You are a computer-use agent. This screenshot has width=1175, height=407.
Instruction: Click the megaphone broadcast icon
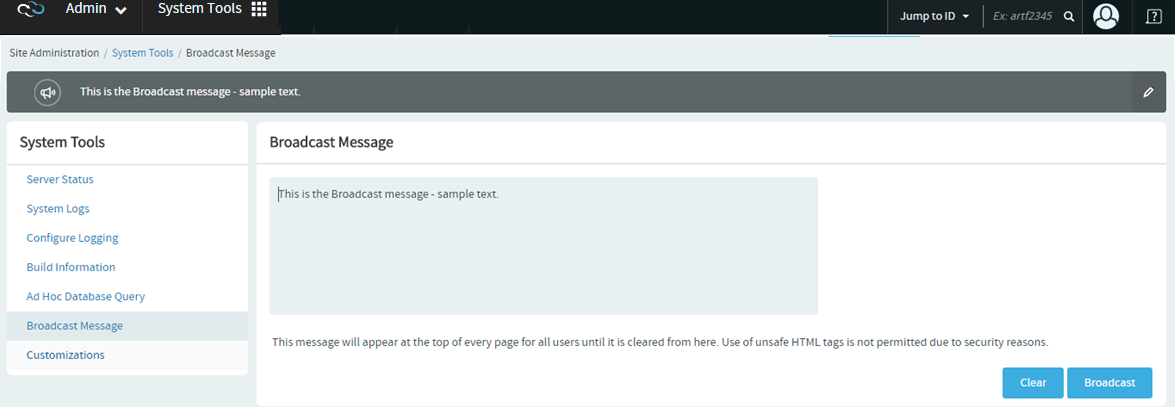click(x=47, y=92)
